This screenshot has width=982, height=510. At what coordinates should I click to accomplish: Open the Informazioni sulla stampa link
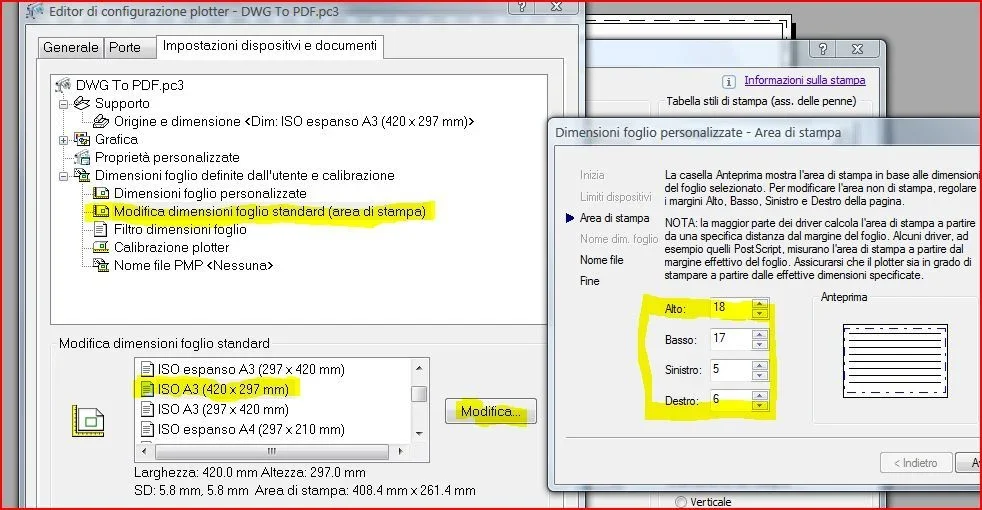[804, 80]
